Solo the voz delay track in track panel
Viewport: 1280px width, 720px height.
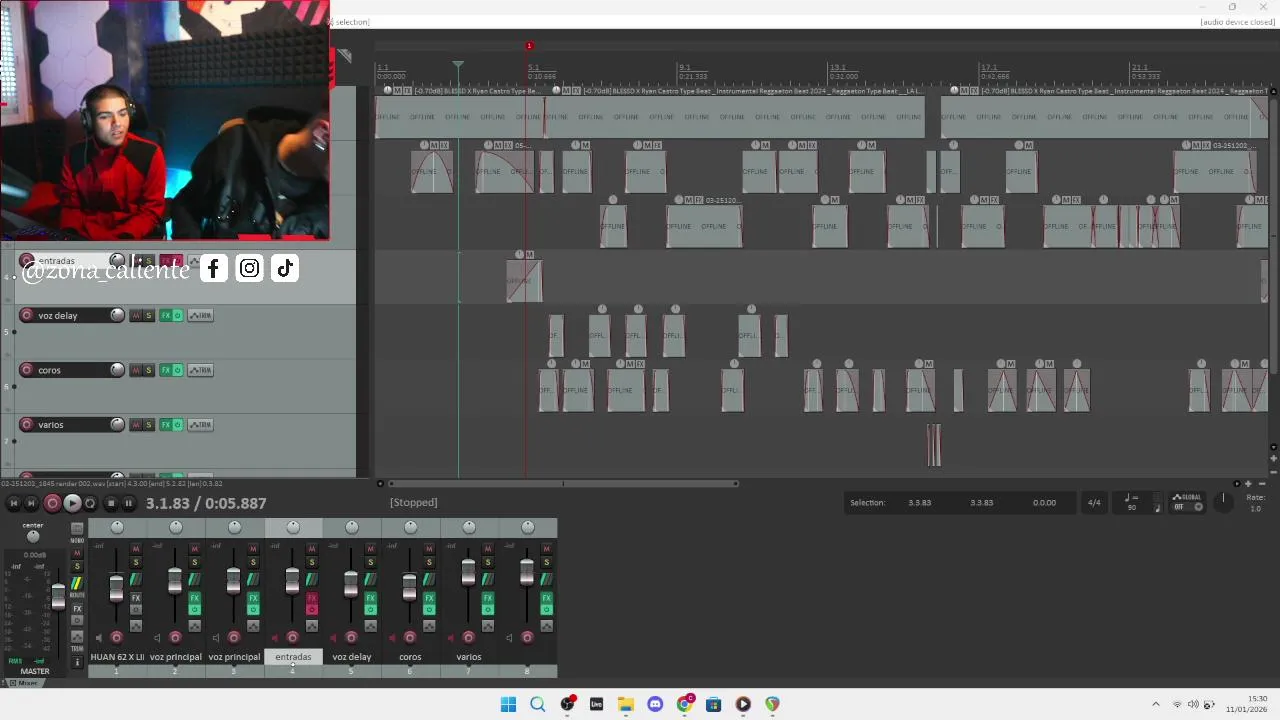click(149, 315)
